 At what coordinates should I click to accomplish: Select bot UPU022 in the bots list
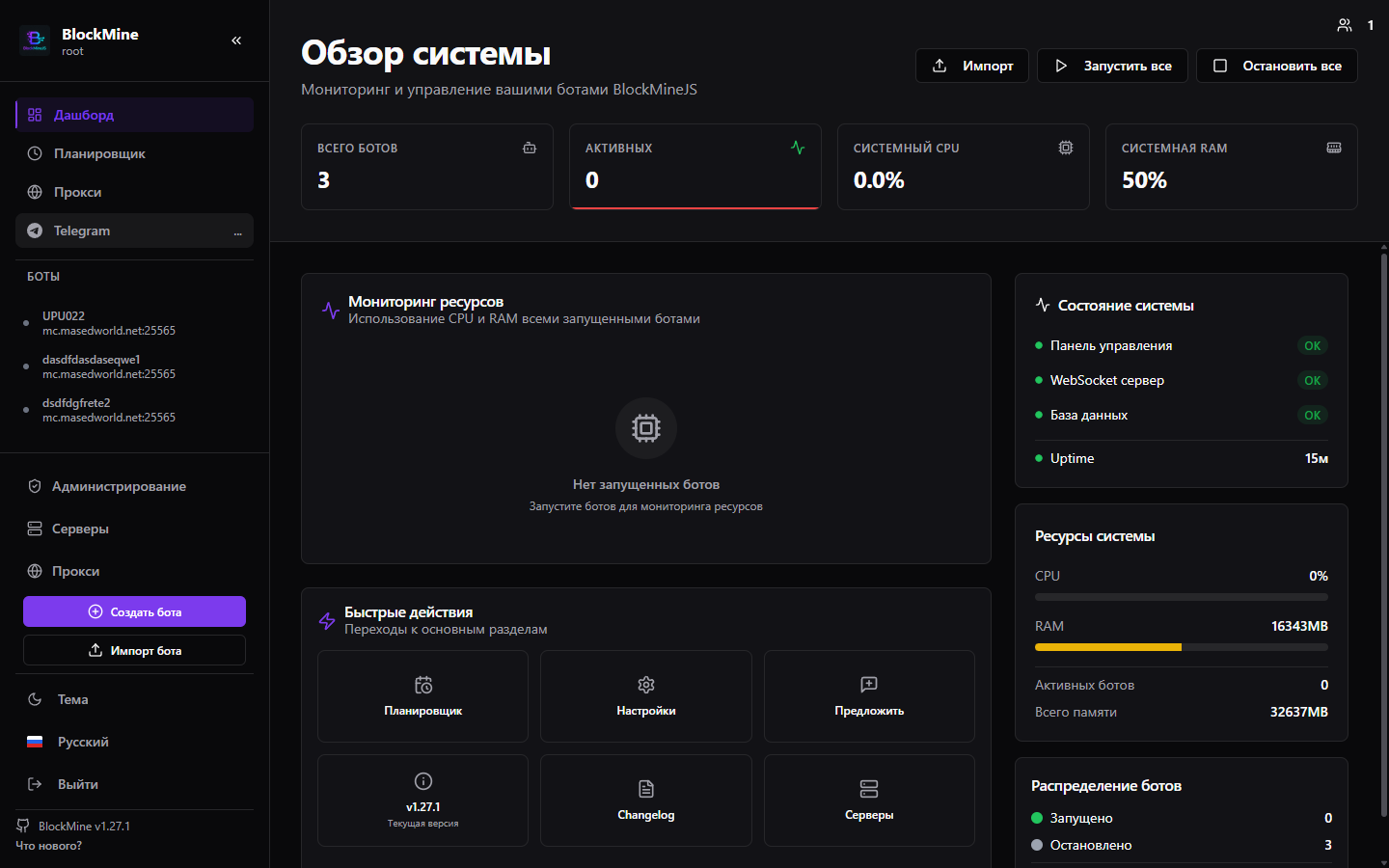tap(134, 323)
